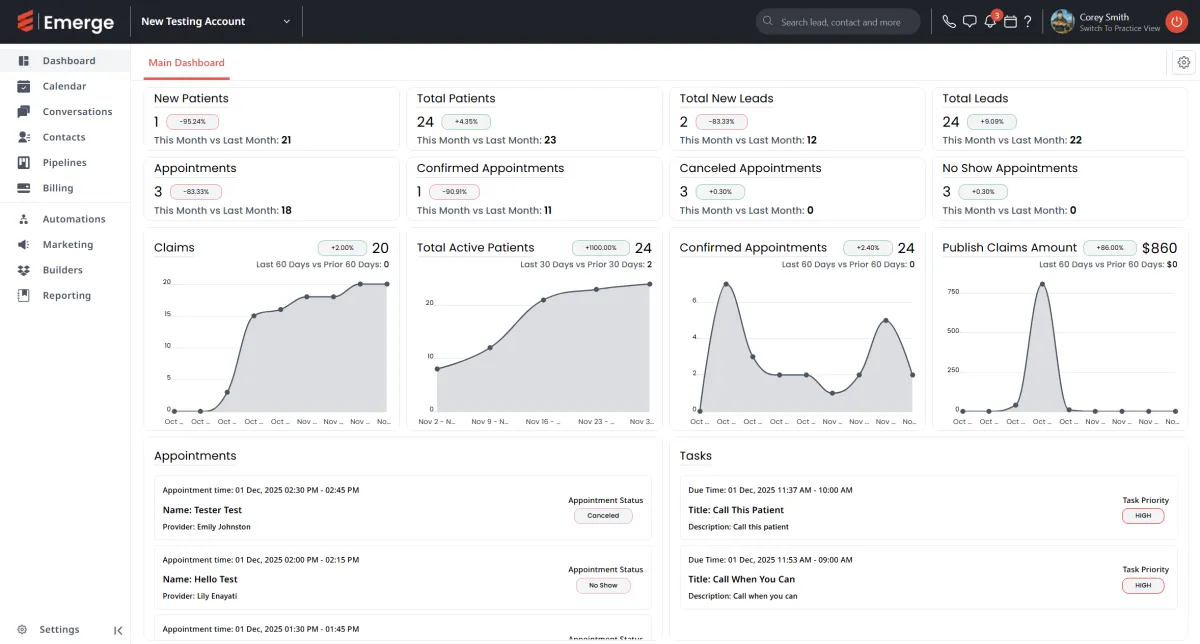Click the phone dialer icon in top bar
The image size is (1200, 644).
pos(949,22)
